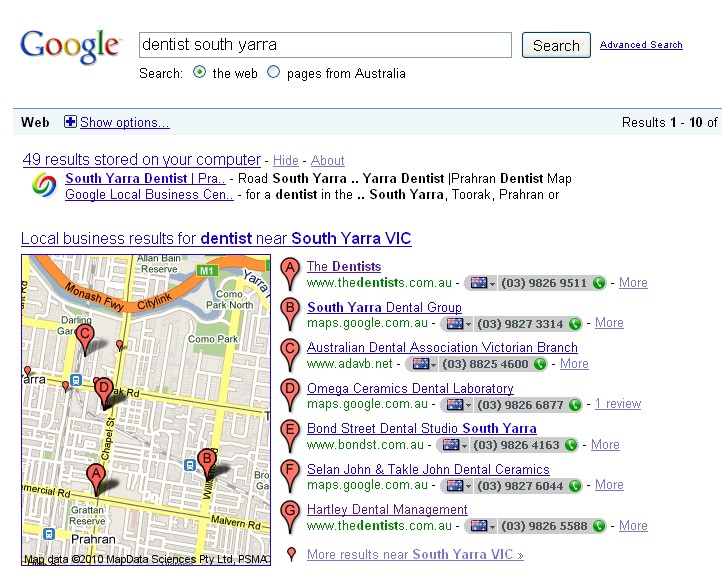The height and width of the screenshot is (578, 722).
Task: Click the M1 motorway shield on map
Action: pos(207,271)
